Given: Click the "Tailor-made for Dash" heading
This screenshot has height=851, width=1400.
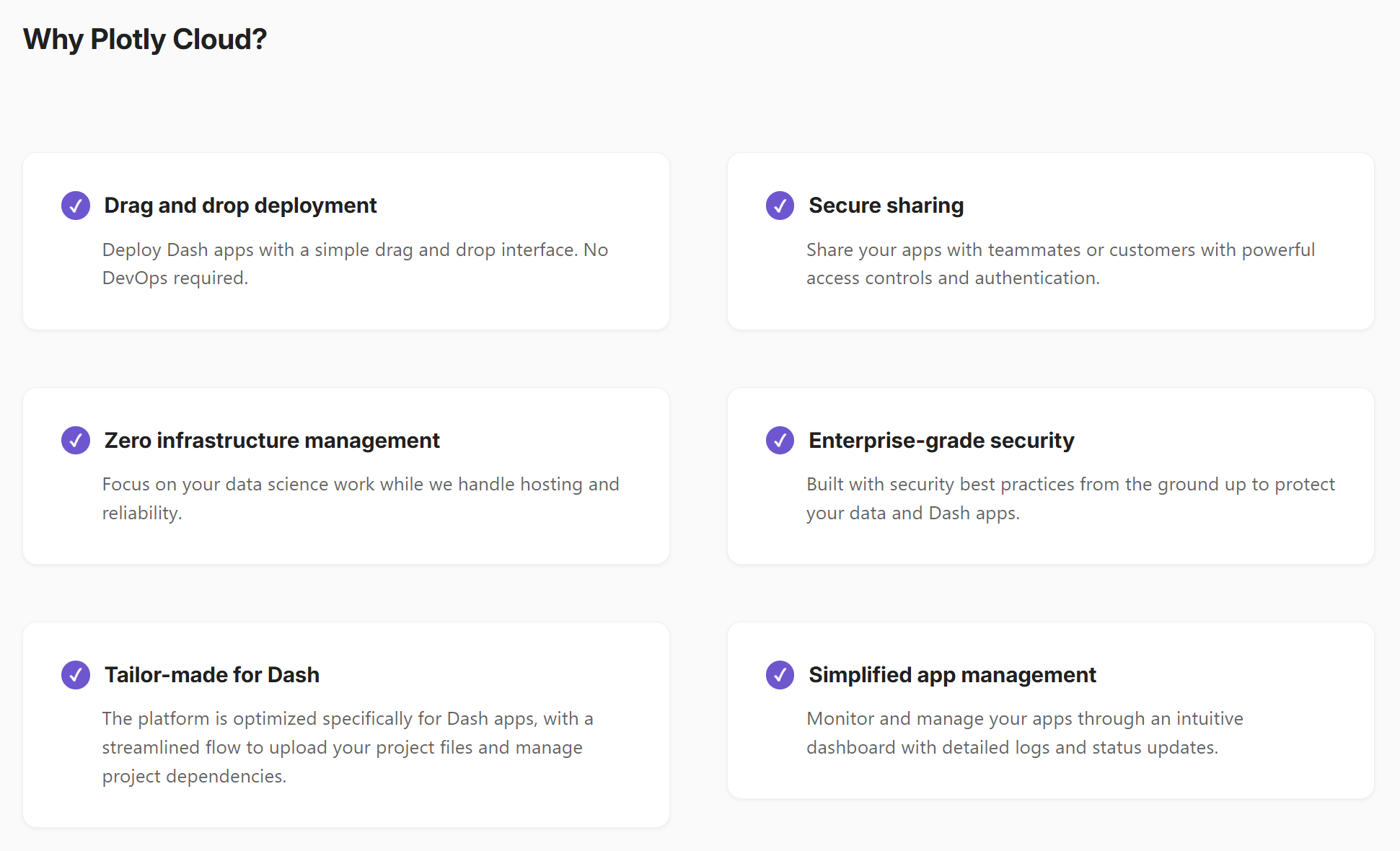Looking at the screenshot, I should coord(212,675).
